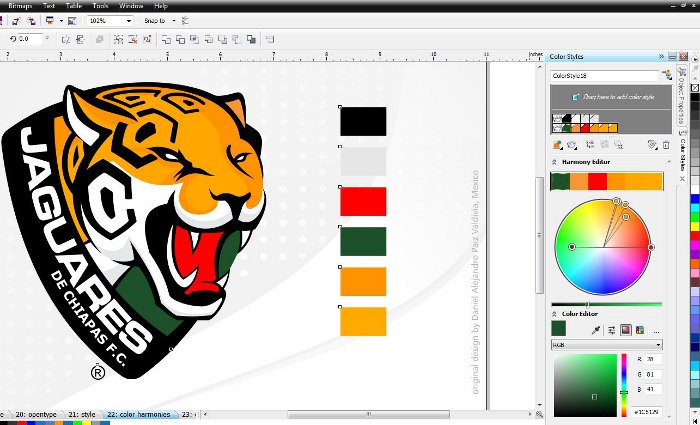Select the eyedropper tool in Color Editor
700x425 pixels.
click(x=596, y=330)
